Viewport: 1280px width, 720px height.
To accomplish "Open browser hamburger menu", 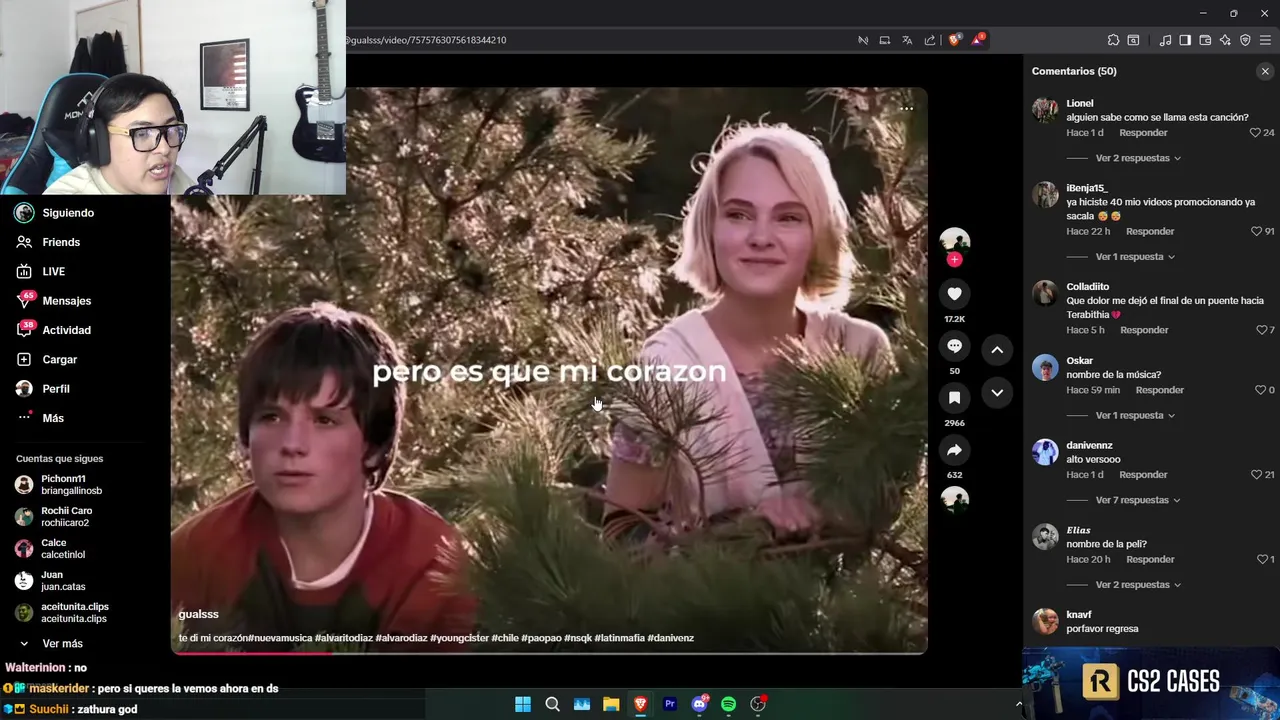I will (x=1265, y=40).
